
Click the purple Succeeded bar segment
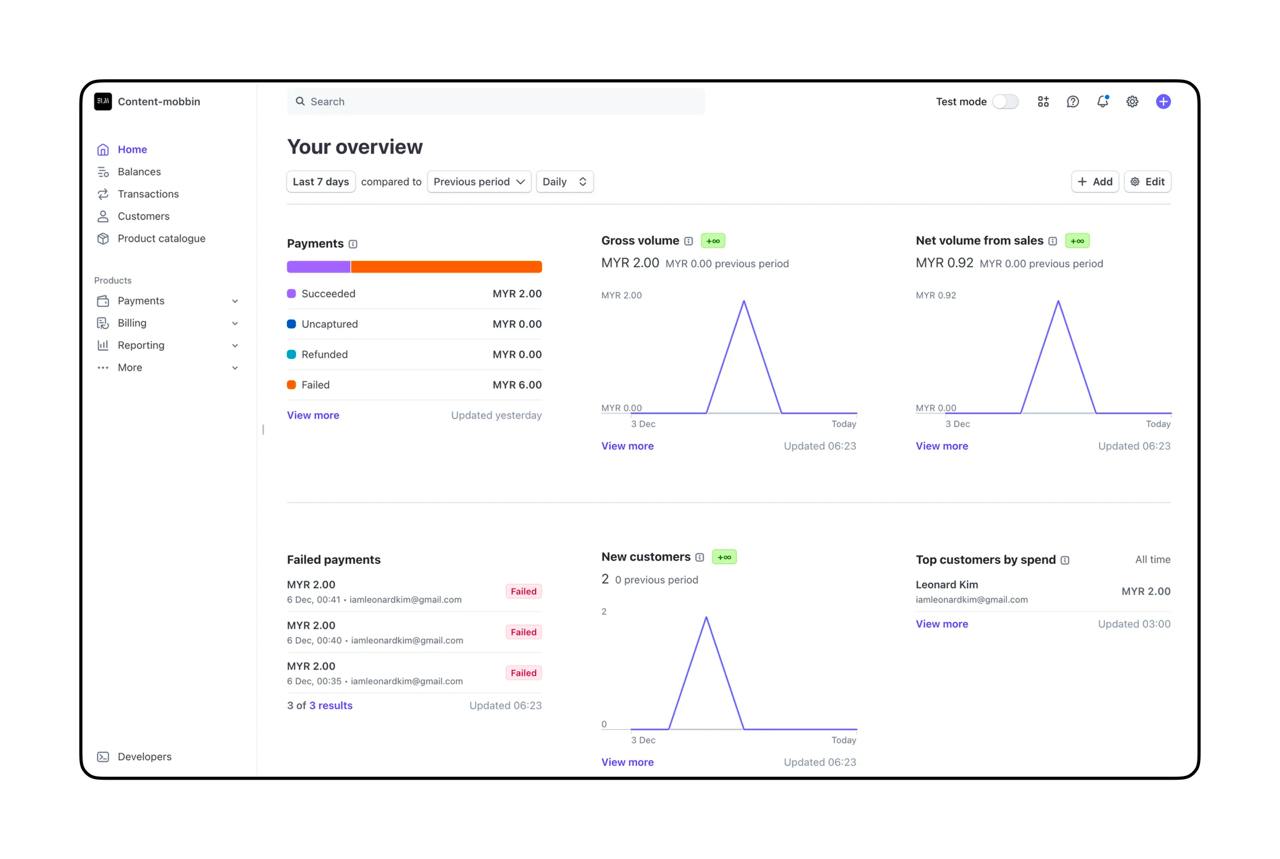coord(318,267)
